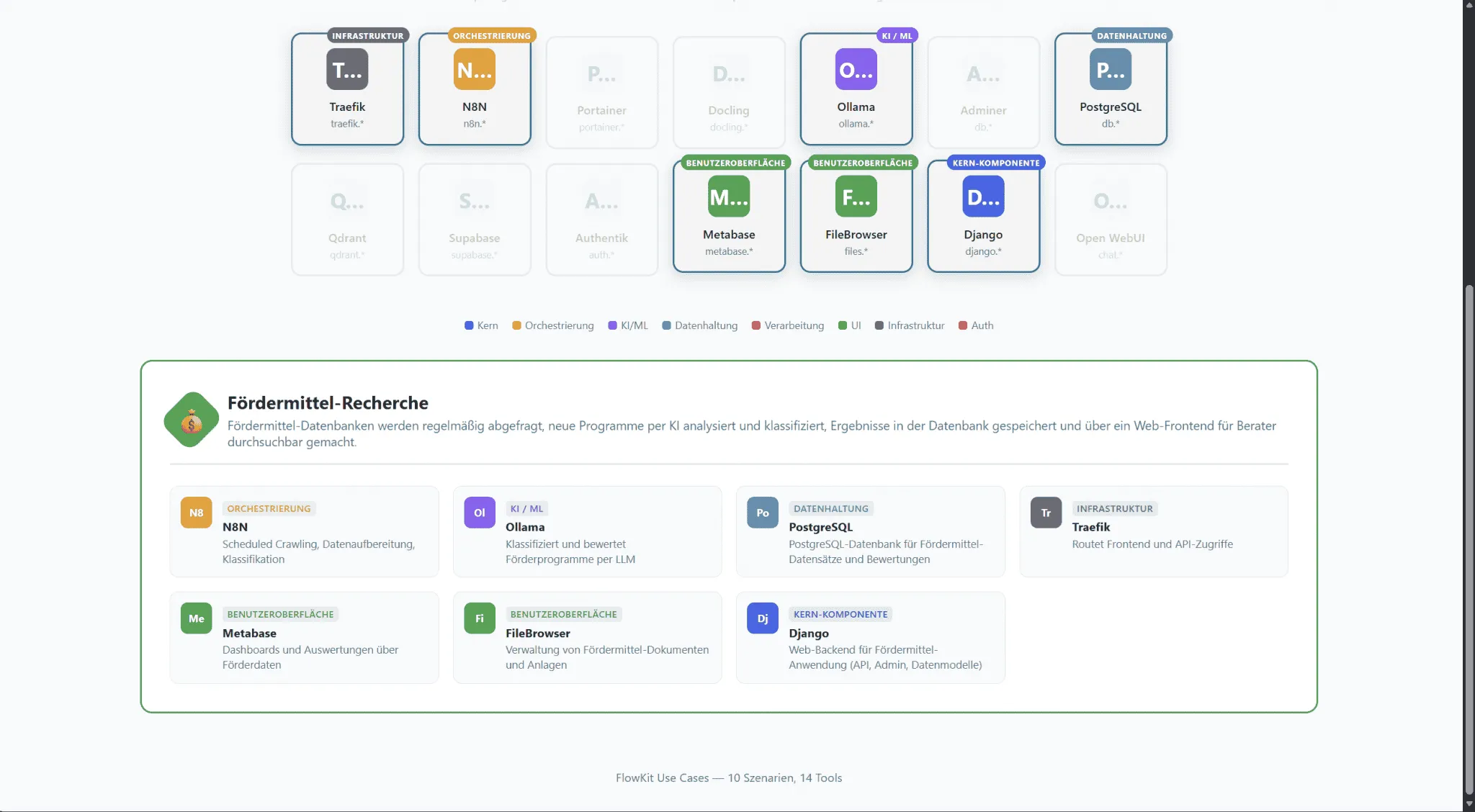Select the FileBrowser tool icon in grid
The width and height of the screenshot is (1475, 812).
pos(856,197)
